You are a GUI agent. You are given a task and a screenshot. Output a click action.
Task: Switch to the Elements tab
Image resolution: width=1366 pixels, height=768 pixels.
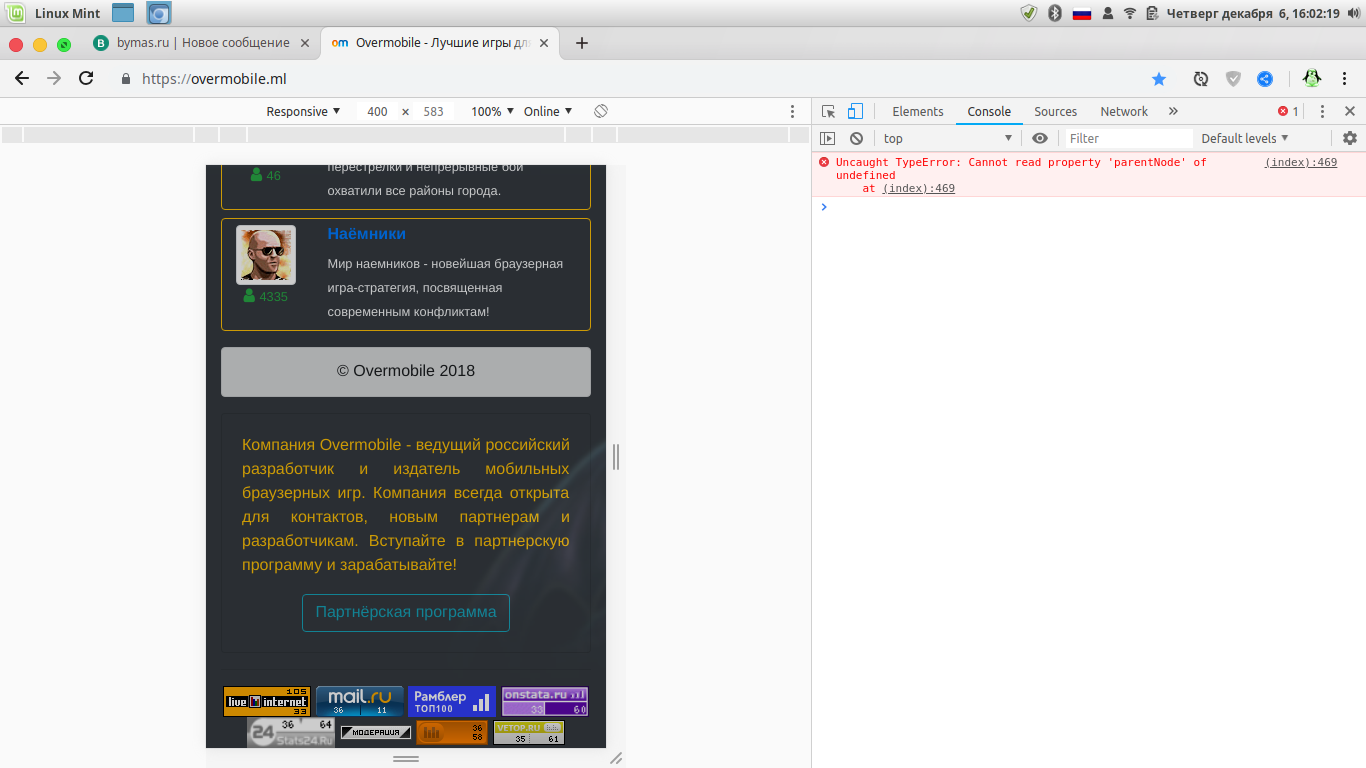(917, 112)
